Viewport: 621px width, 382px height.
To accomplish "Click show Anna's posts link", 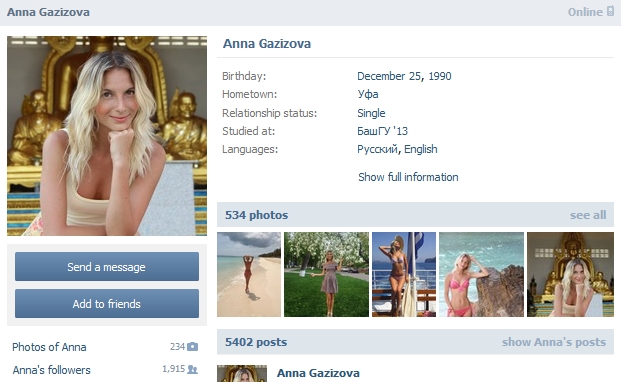I will [554, 342].
